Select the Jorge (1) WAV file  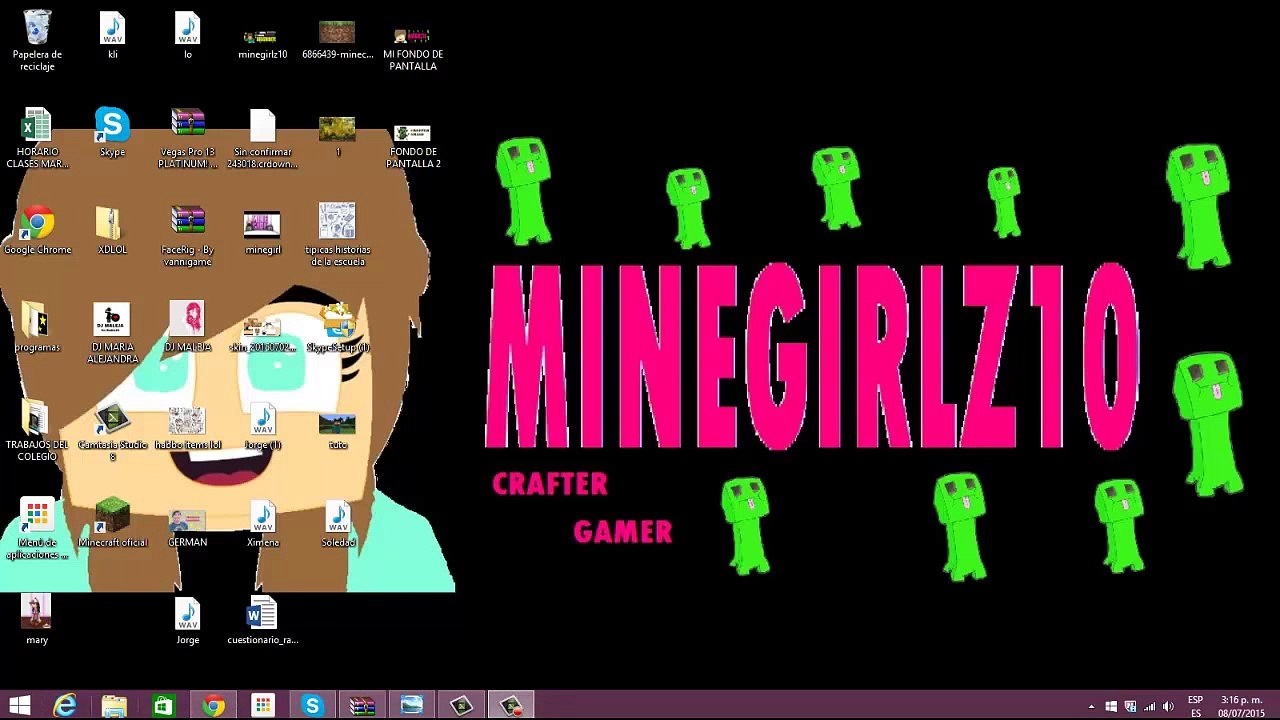[262, 427]
